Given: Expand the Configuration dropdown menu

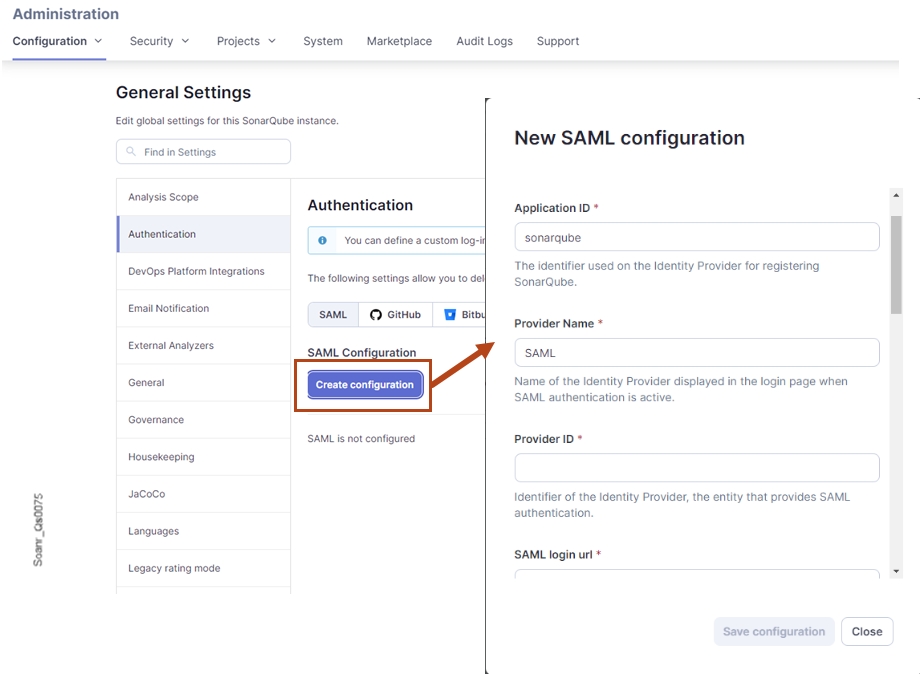Looking at the screenshot, I should pyautogui.click(x=98, y=41).
